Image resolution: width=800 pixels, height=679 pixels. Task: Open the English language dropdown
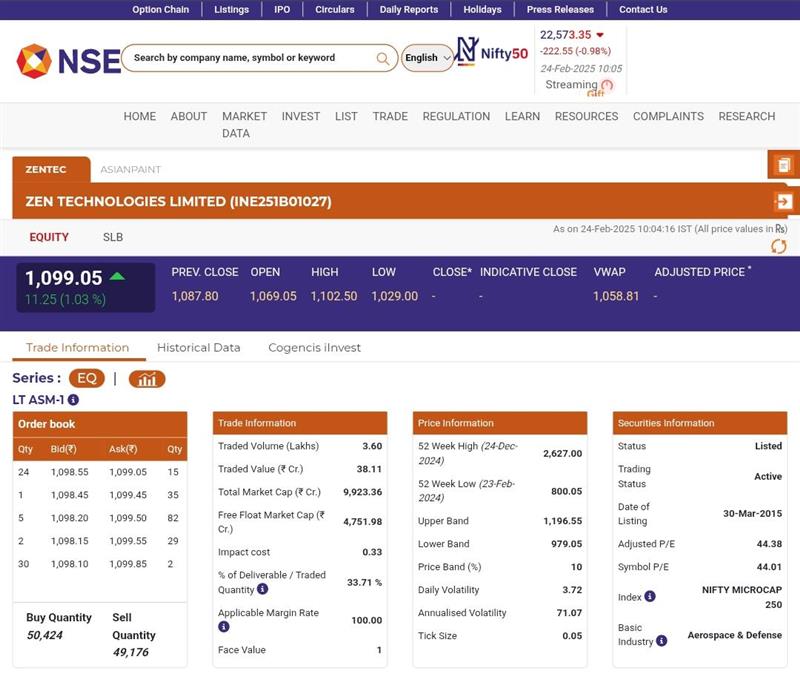coord(427,58)
